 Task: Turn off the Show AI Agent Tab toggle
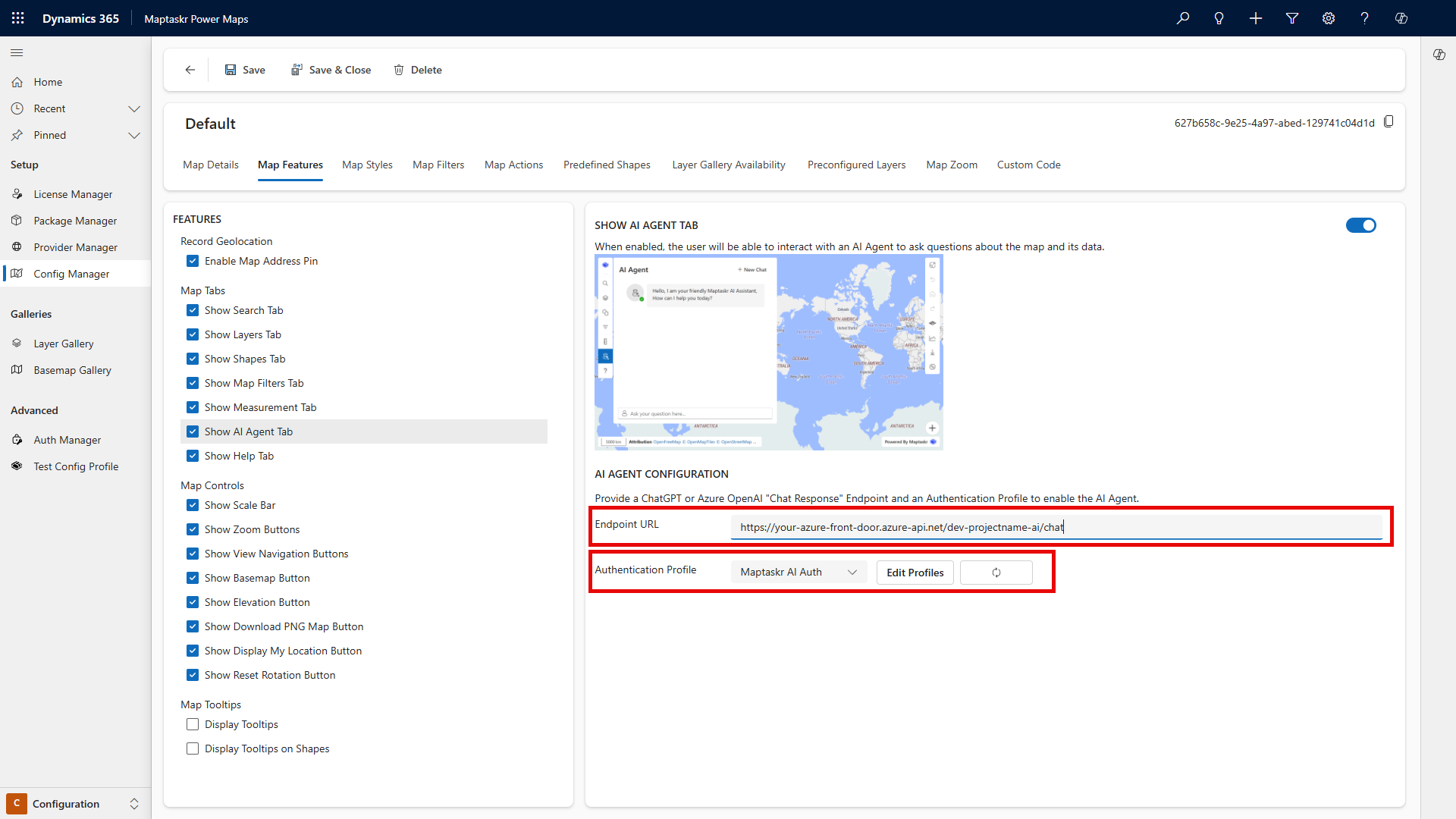pos(1360,225)
